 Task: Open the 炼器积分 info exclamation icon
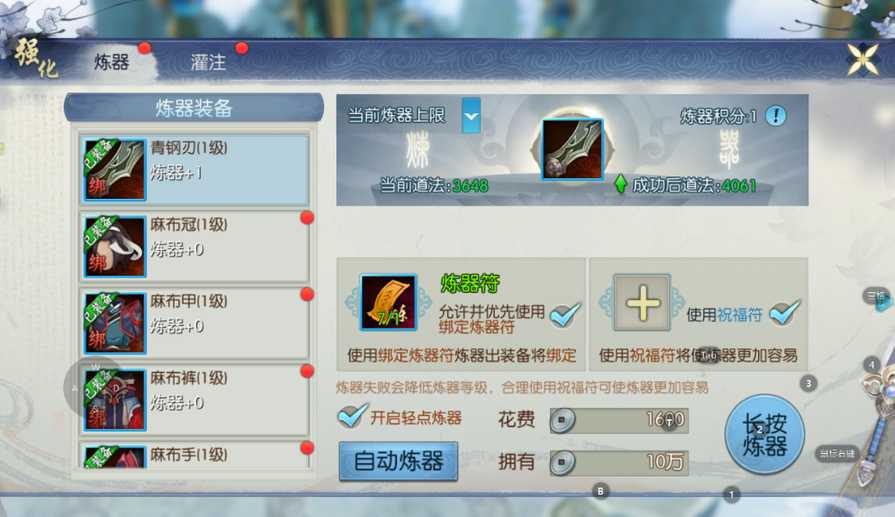[776, 116]
